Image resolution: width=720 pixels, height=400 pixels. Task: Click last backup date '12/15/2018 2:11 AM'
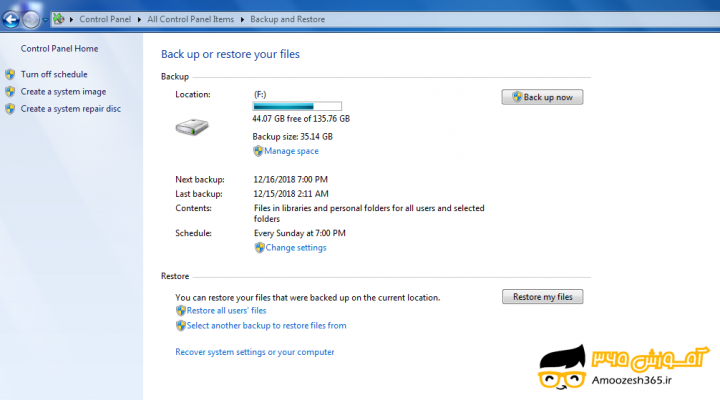(x=291, y=194)
